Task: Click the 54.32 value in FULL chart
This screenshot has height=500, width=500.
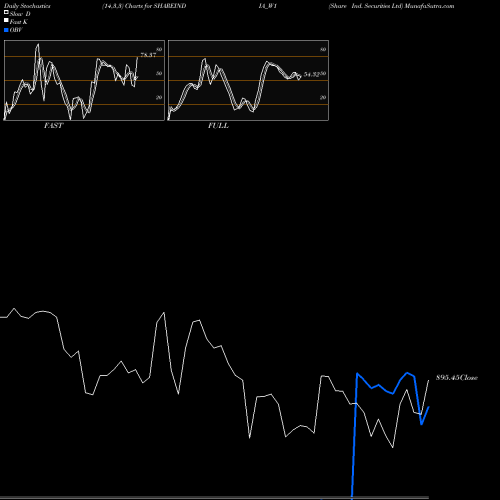Action: [312, 74]
